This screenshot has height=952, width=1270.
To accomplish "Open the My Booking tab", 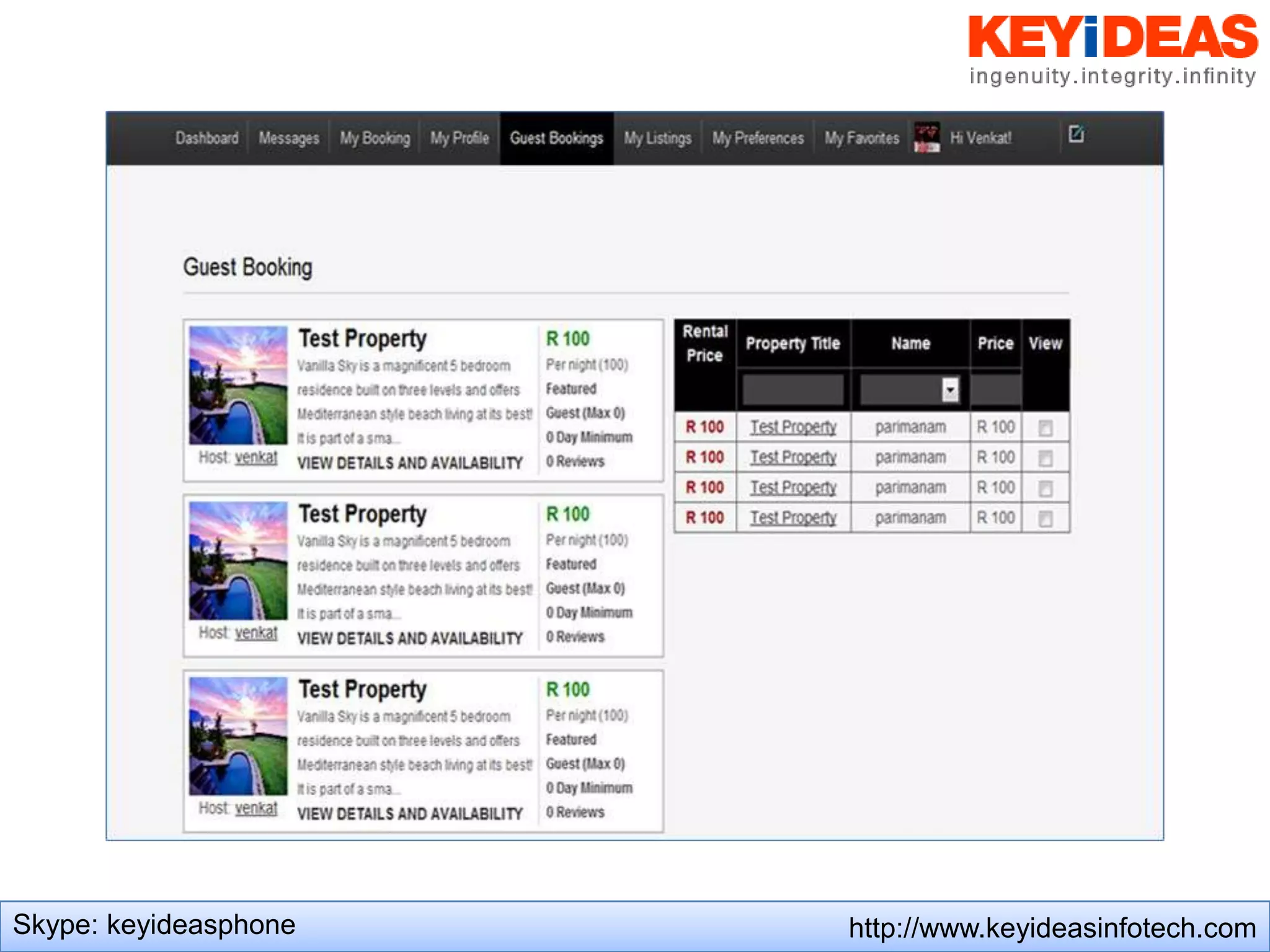I will 375,138.
